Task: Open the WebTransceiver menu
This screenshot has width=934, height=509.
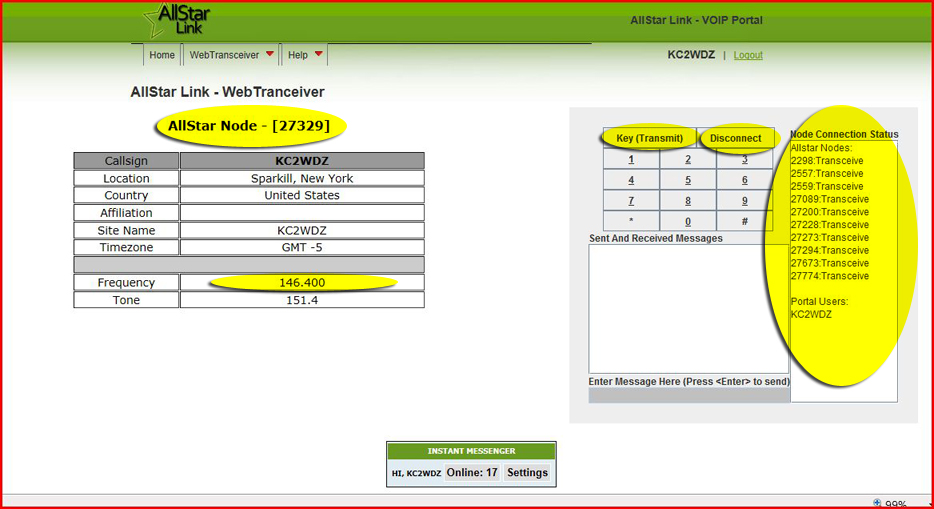Action: (x=225, y=55)
